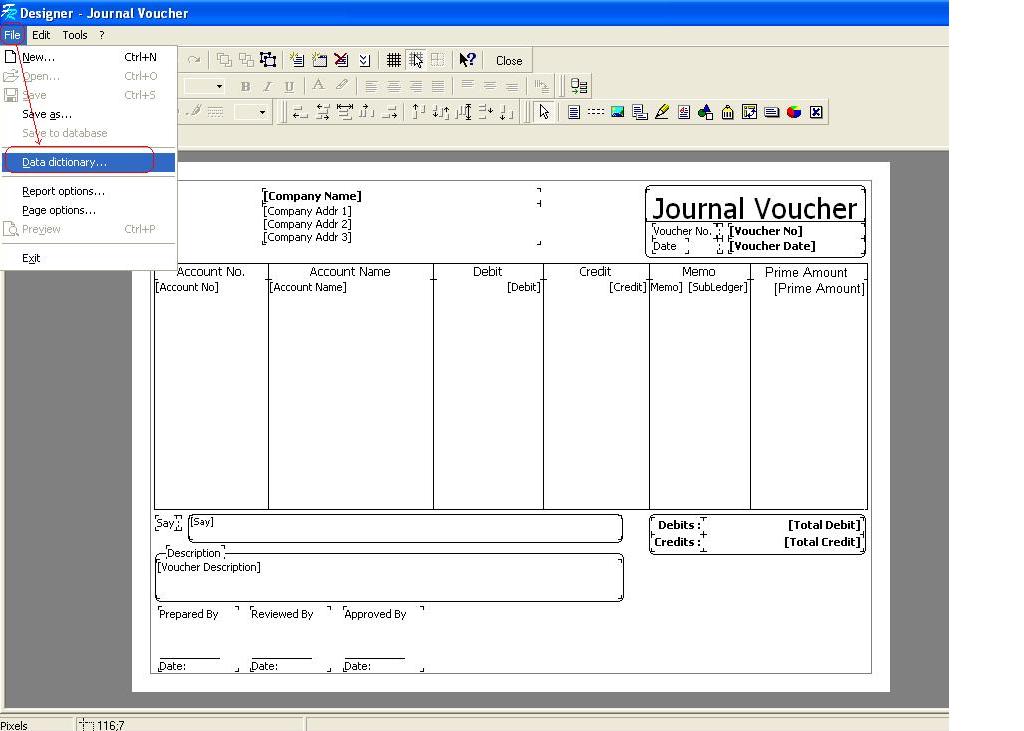Toggle Bold formatting

[246, 86]
